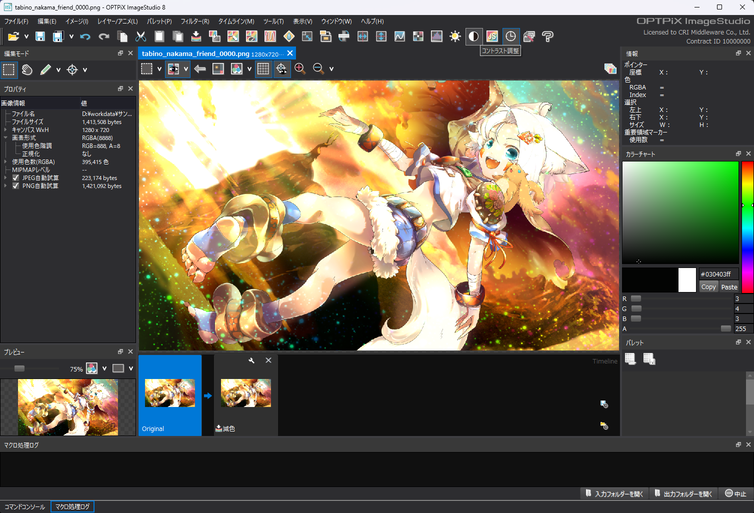Screen dimensions: 754x513
Task: Click the flip horizontal icon
Action: click(x=363, y=36)
